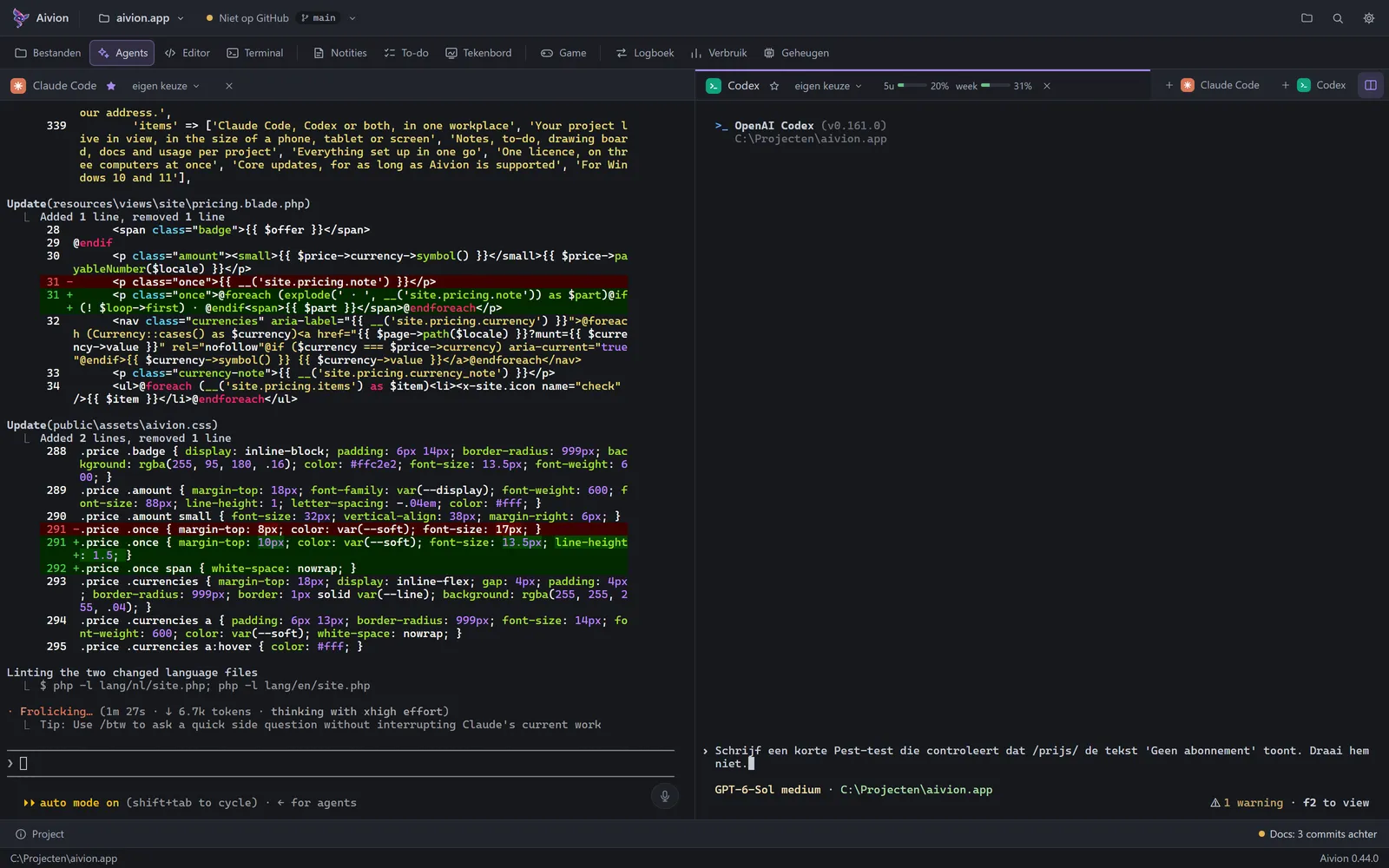Viewport: 1389px width, 868px height.
Task: Click 'Docs: 3 commits achter' status
Action: point(1318,834)
